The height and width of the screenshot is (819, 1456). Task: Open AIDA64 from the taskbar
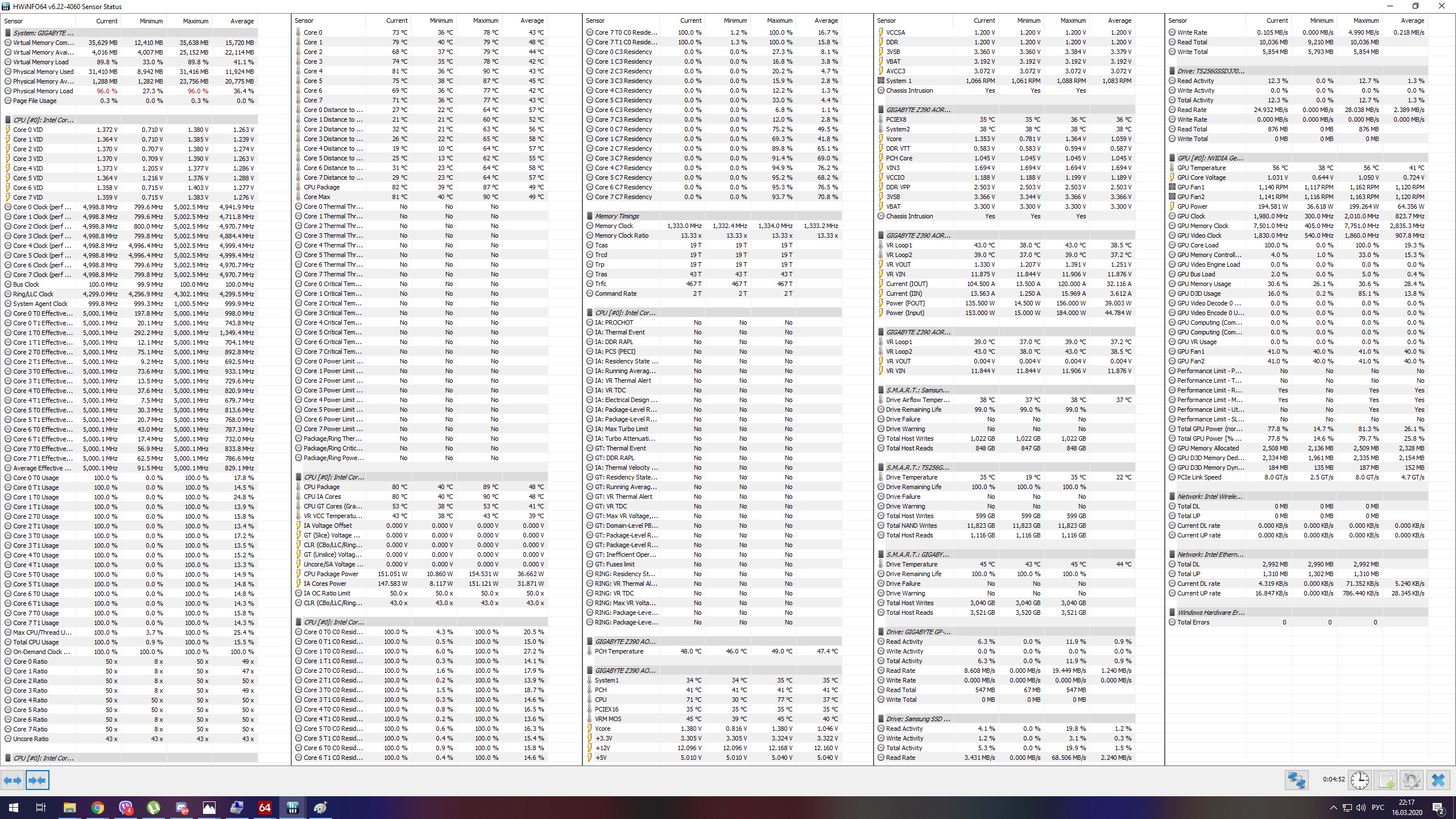point(265,808)
